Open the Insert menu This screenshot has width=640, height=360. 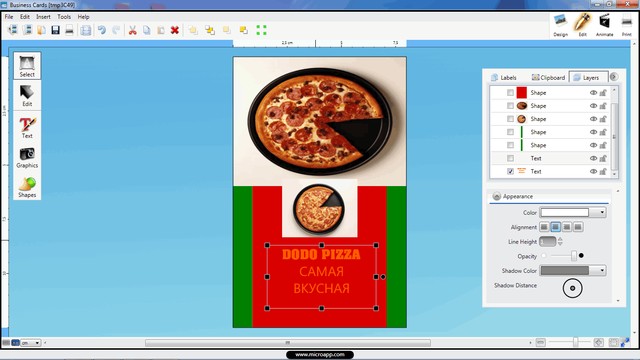(x=43, y=17)
